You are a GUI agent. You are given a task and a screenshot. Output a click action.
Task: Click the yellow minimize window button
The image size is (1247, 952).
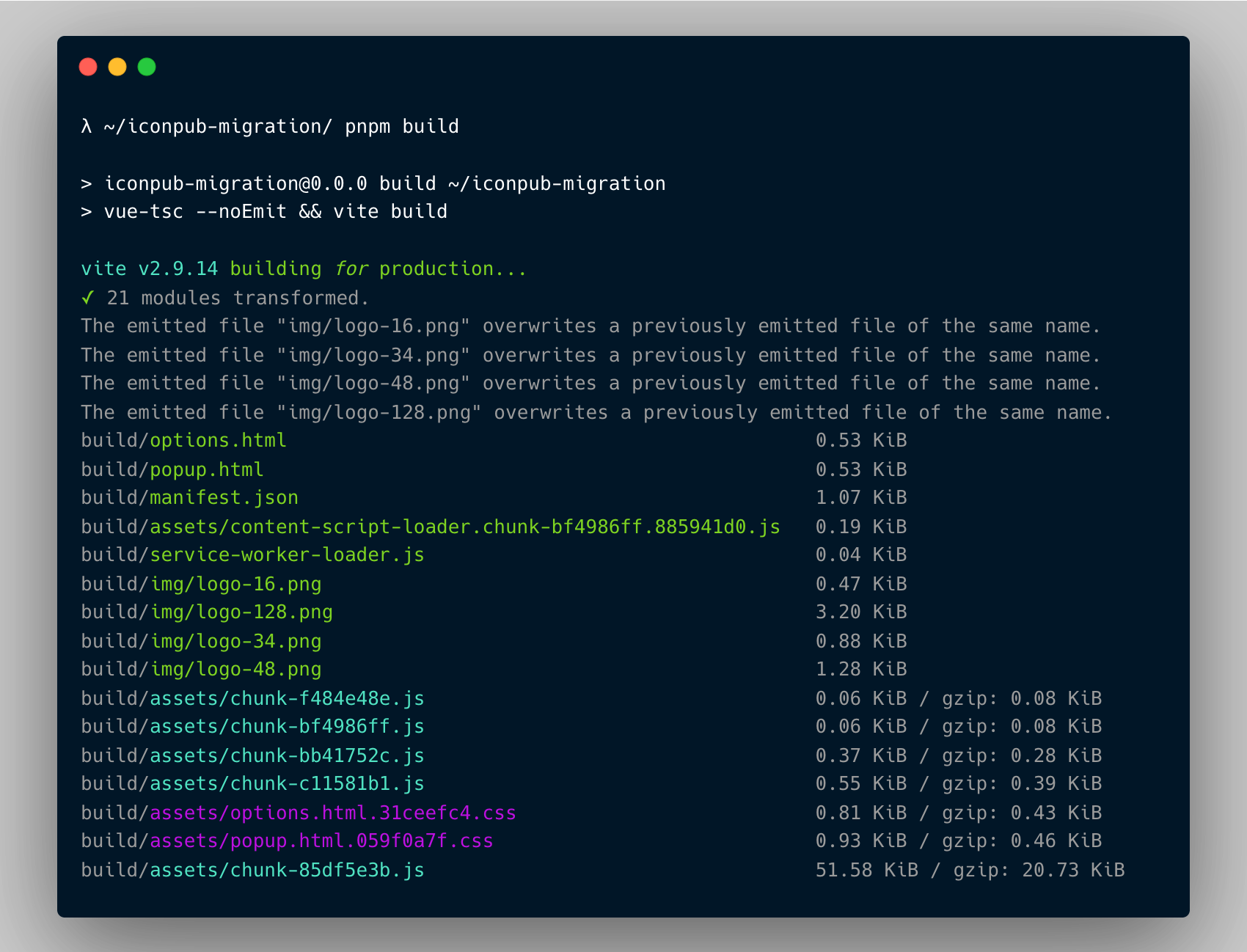(x=117, y=67)
